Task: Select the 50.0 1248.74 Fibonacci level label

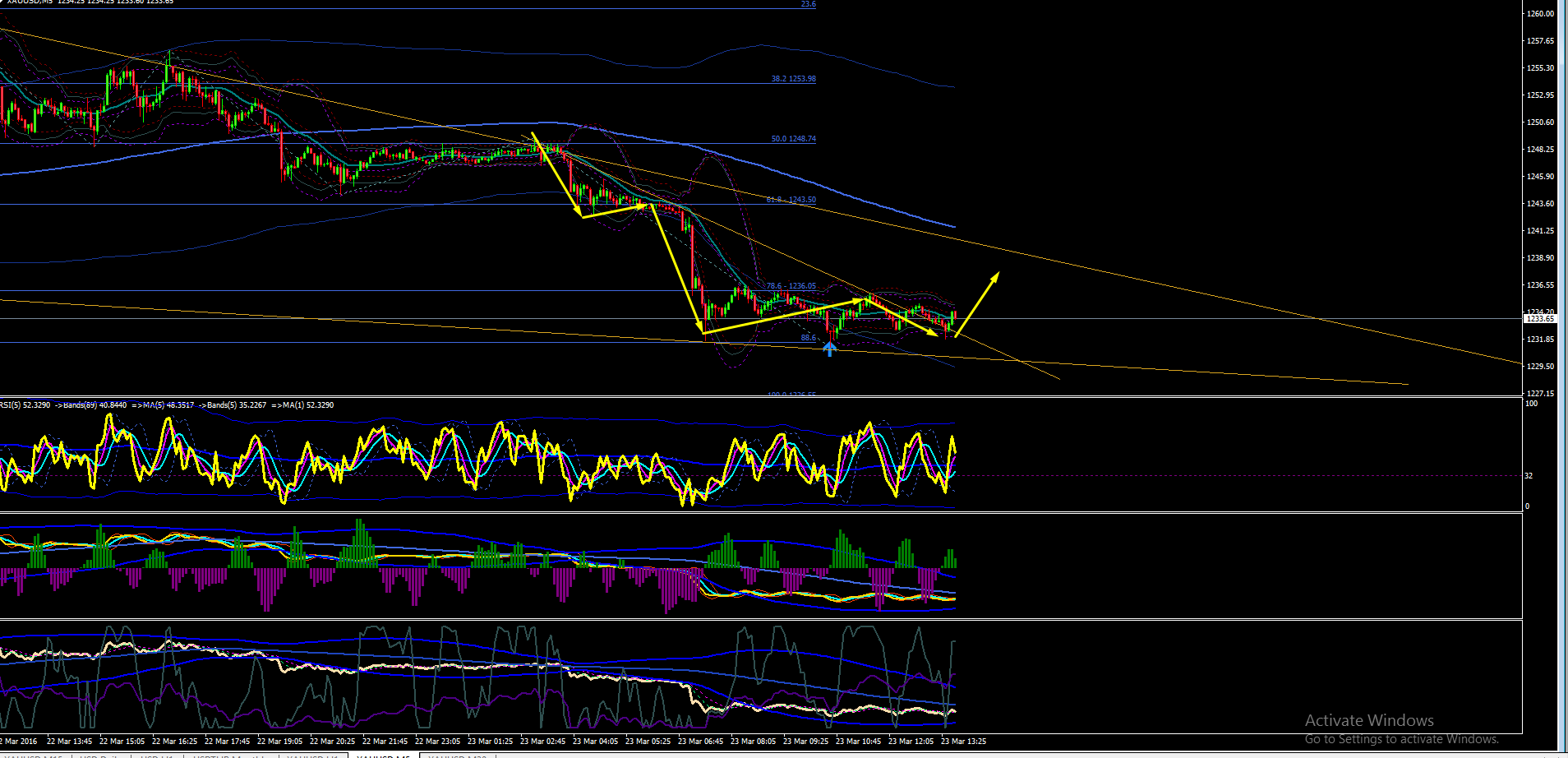Action: coord(793,139)
